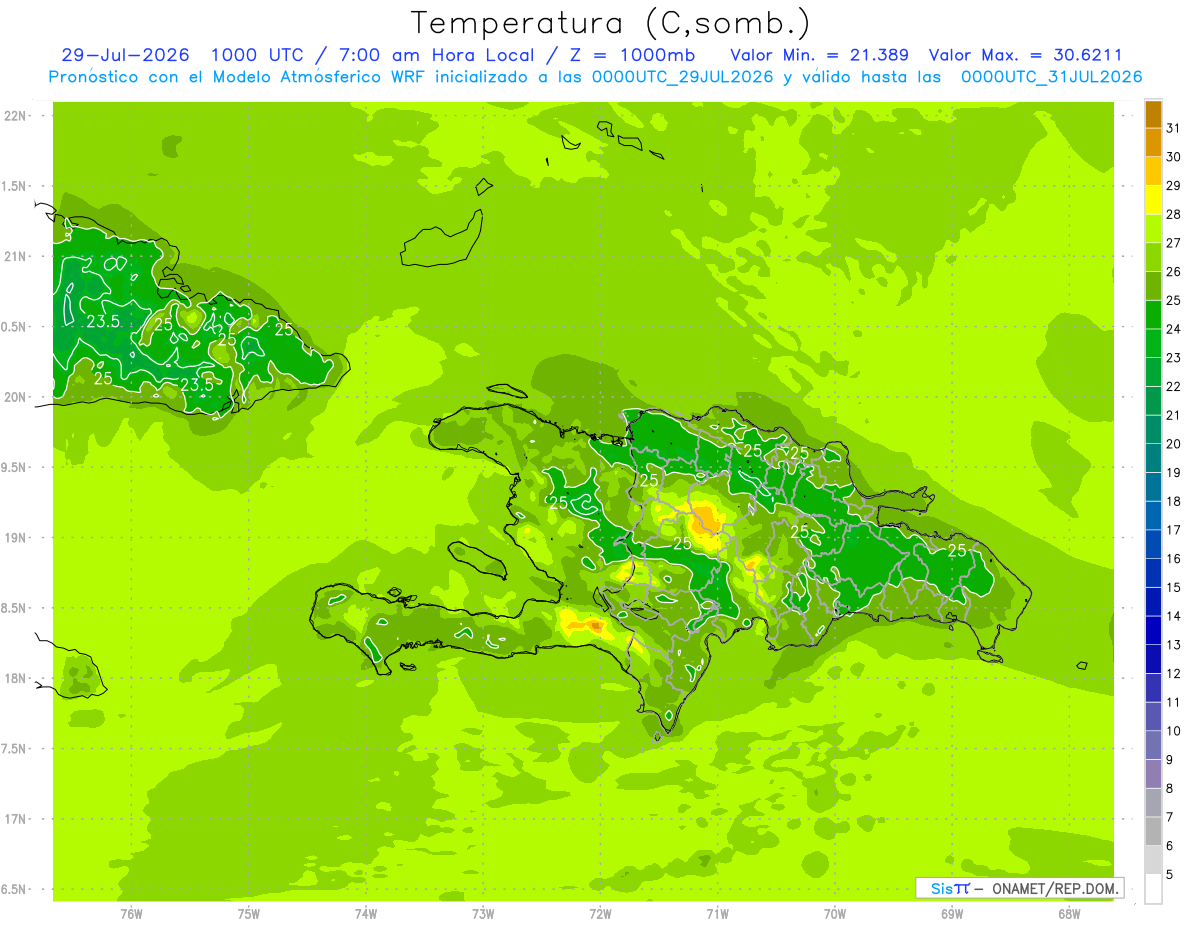Viewport: 1200px width, 927px height.
Task: Select the yellow swatch between 28 and 29
Action: coord(1153,200)
